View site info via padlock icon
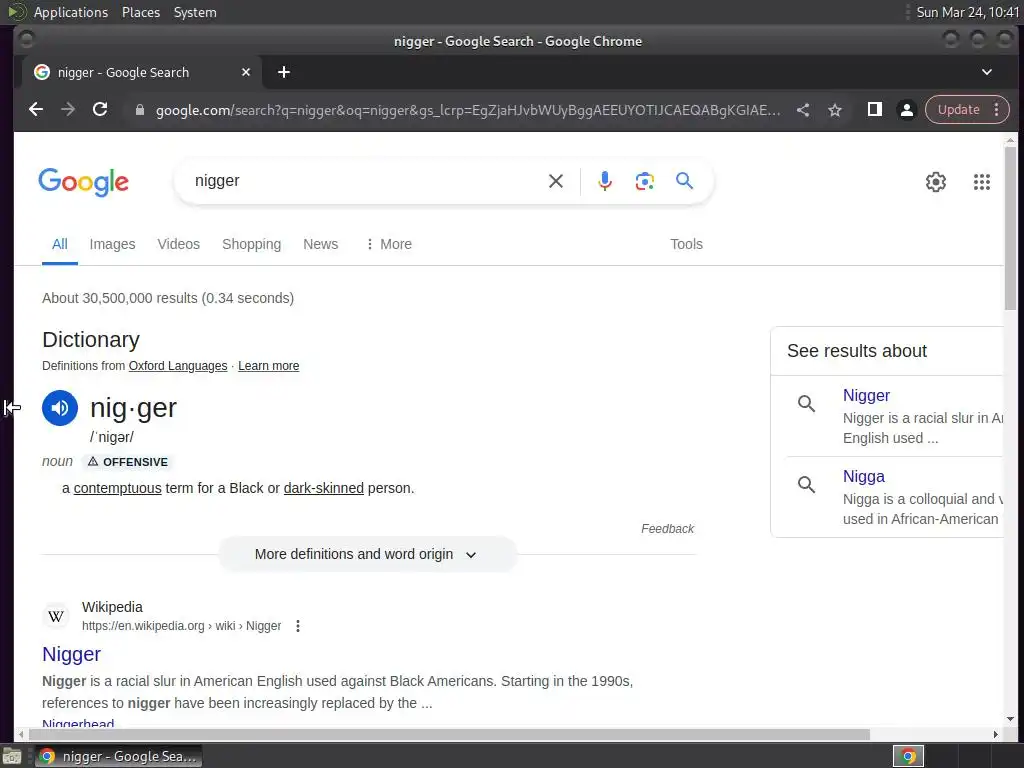Screen dimensions: 1024x768 (139, 110)
